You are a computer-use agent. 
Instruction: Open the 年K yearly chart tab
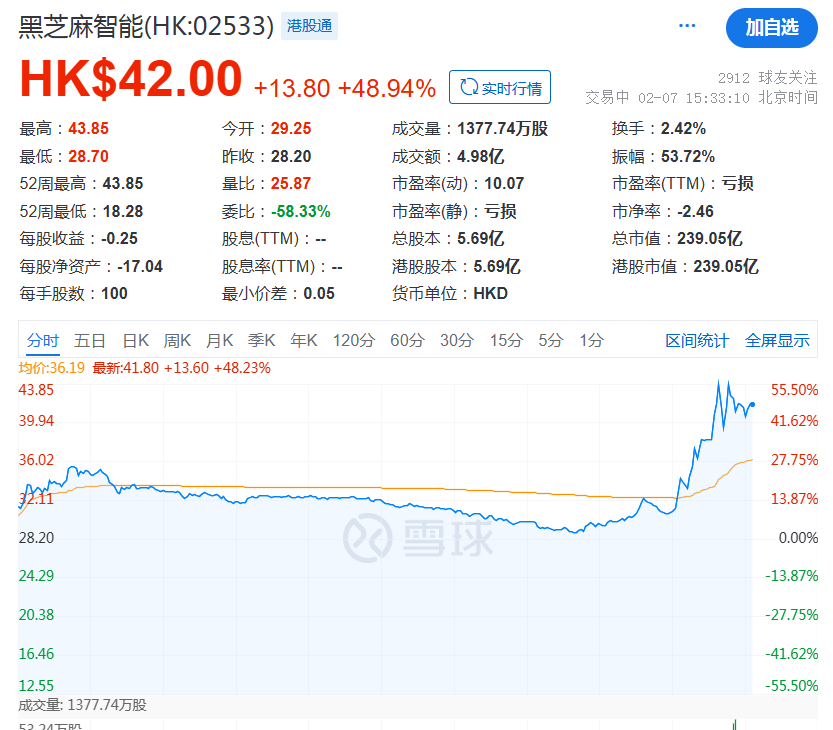pyautogui.click(x=302, y=340)
